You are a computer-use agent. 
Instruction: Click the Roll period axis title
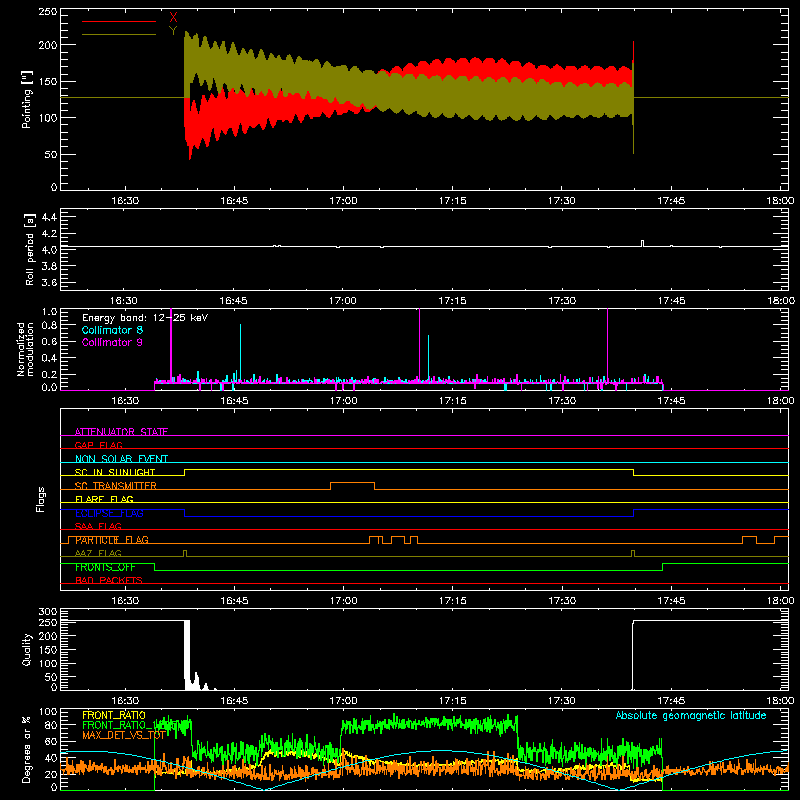(x=30, y=249)
